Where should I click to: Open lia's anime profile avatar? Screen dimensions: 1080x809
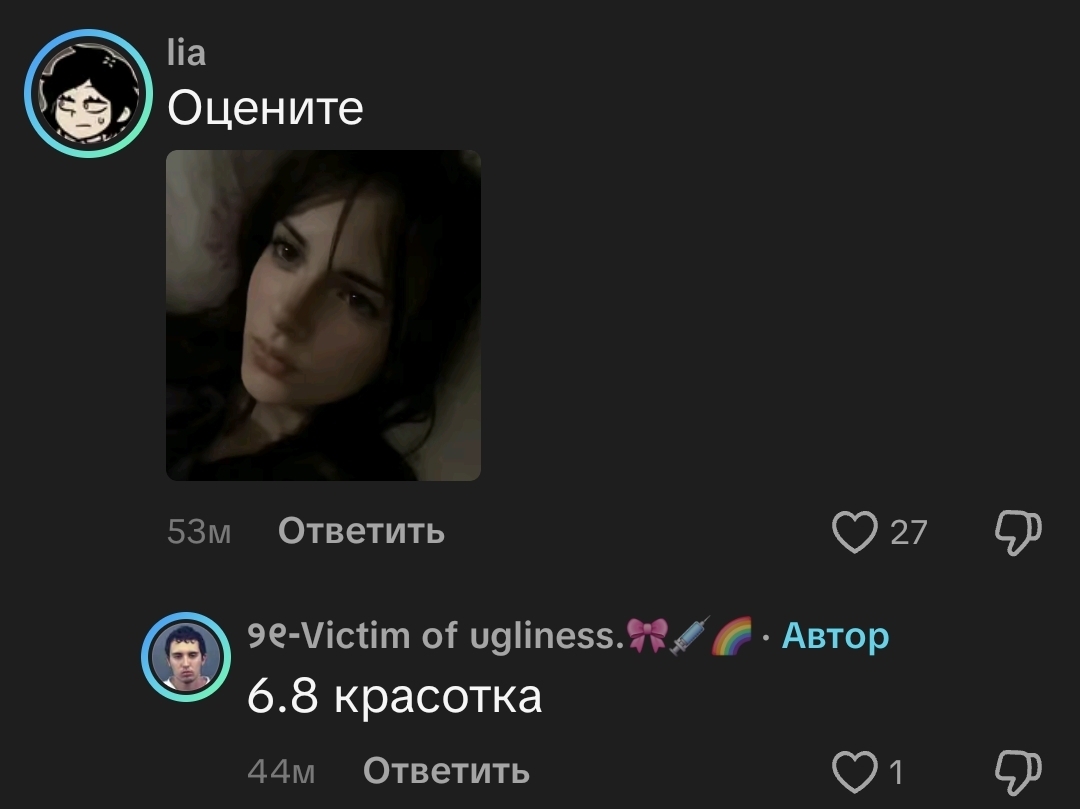pos(88,93)
